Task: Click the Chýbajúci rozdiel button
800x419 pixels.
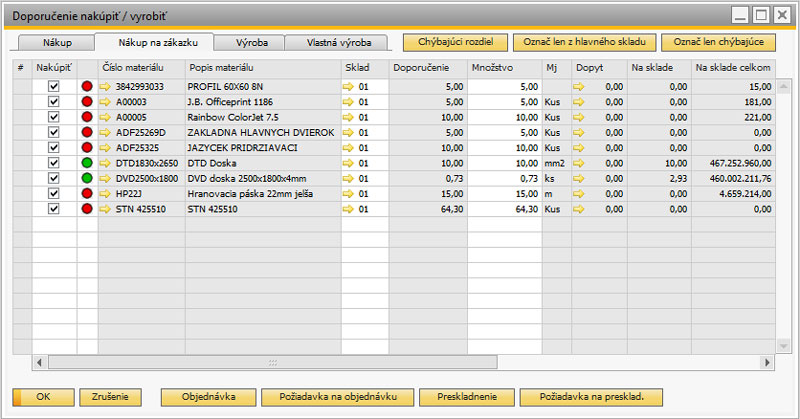Action: 455,43
